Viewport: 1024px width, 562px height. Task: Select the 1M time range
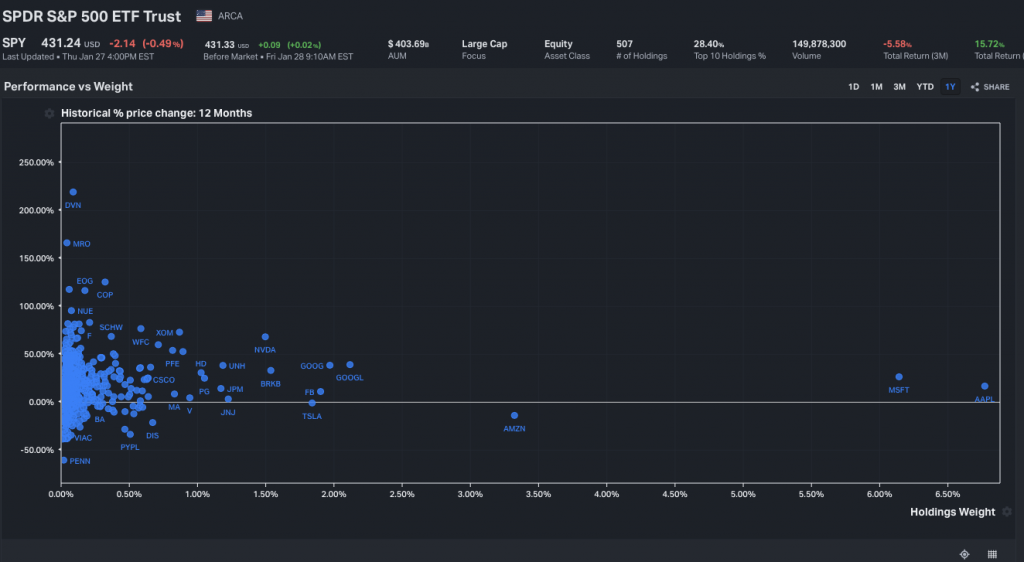tap(876, 87)
